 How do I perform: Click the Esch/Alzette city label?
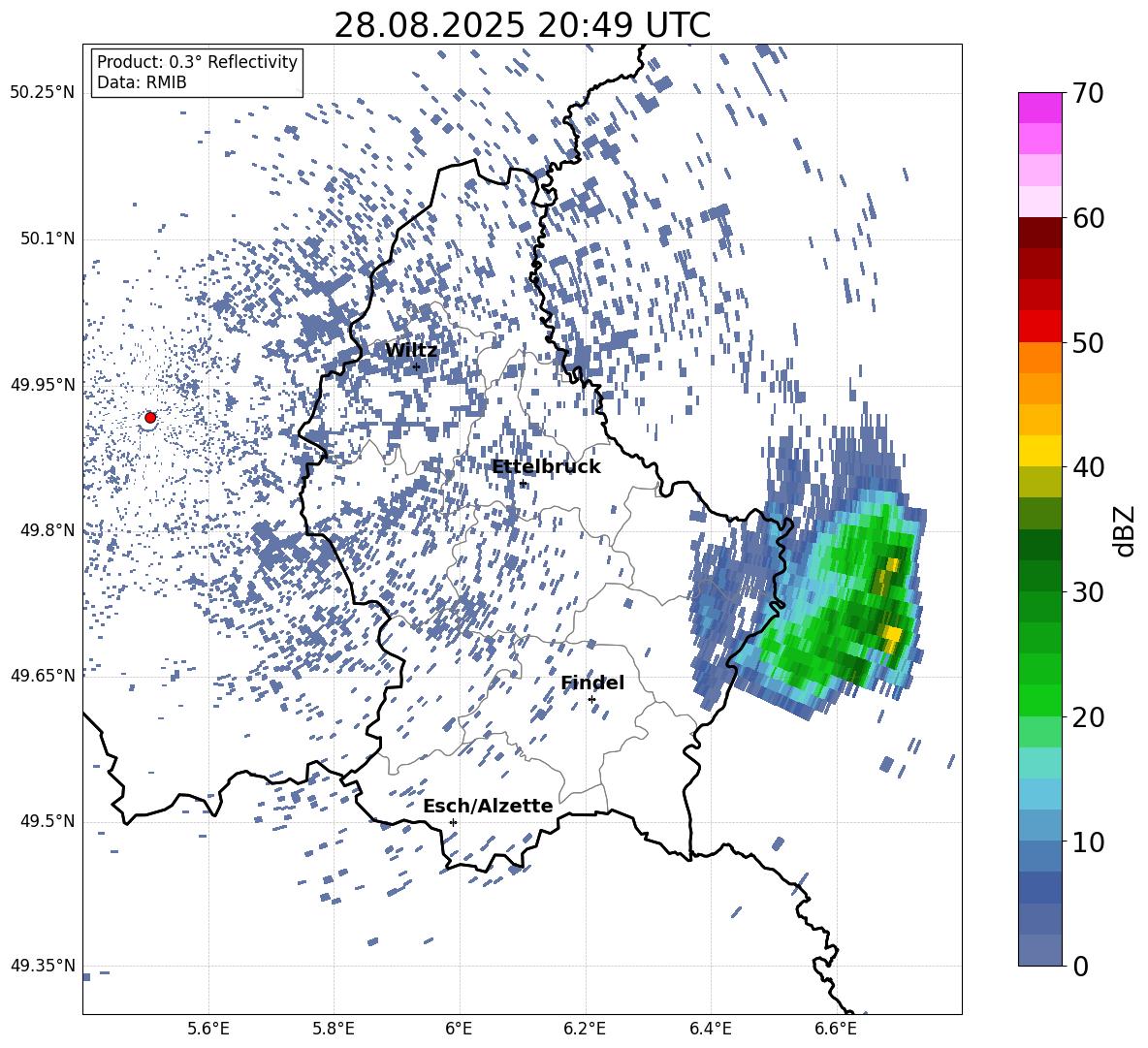488,807
